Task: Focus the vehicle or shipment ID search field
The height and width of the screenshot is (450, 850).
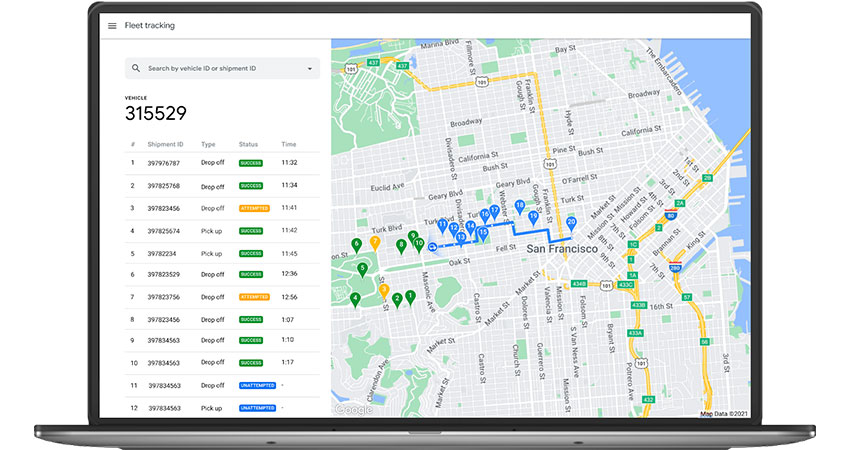Action: [222, 69]
